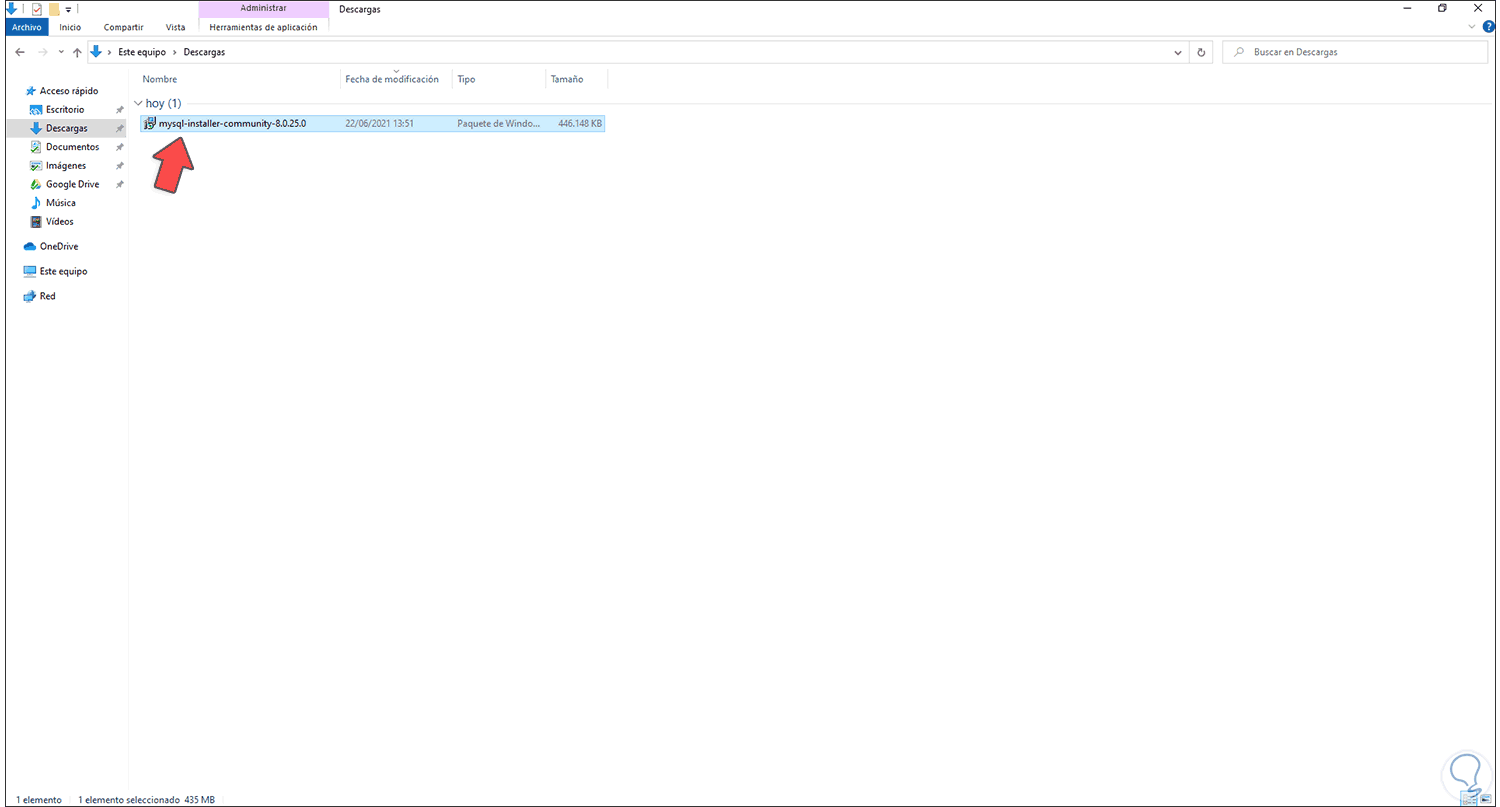The height and width of the screenshot is (807, 1500).
Task: Open Help with the question mark icon
Action: coord(1488,27)
